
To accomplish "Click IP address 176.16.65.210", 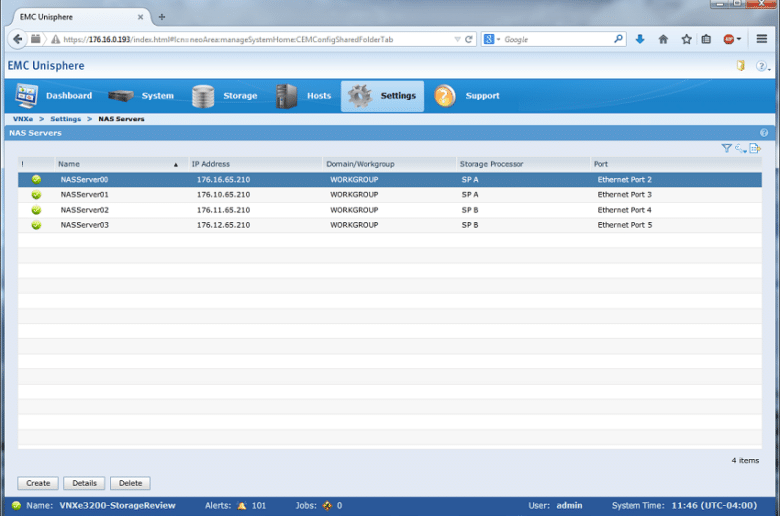I will [x=223, y=180].
